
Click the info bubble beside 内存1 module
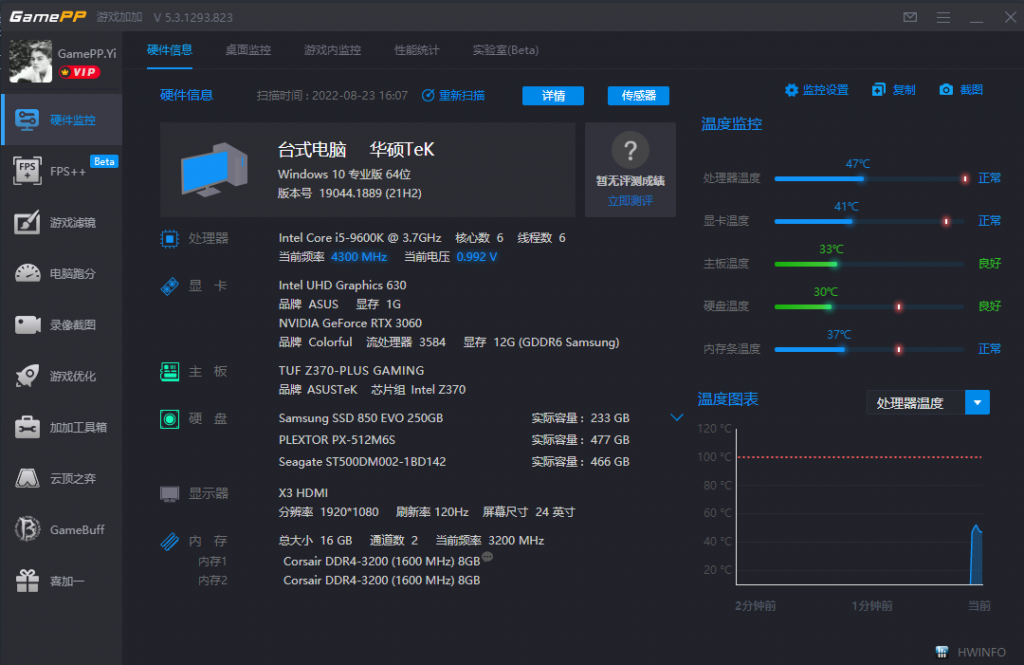(487, 557)
